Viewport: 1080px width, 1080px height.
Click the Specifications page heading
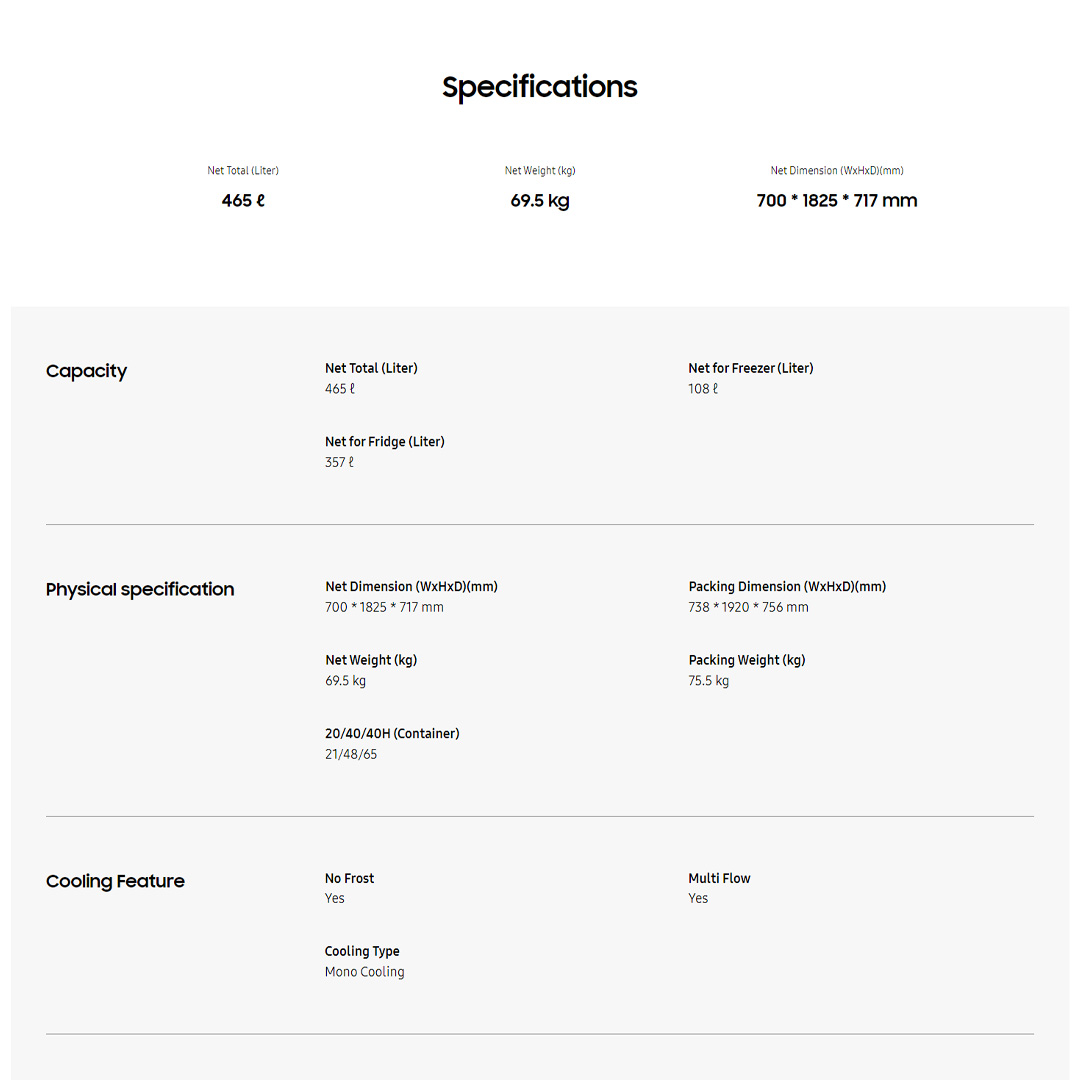pyautogui.click(x=540, y=87)
